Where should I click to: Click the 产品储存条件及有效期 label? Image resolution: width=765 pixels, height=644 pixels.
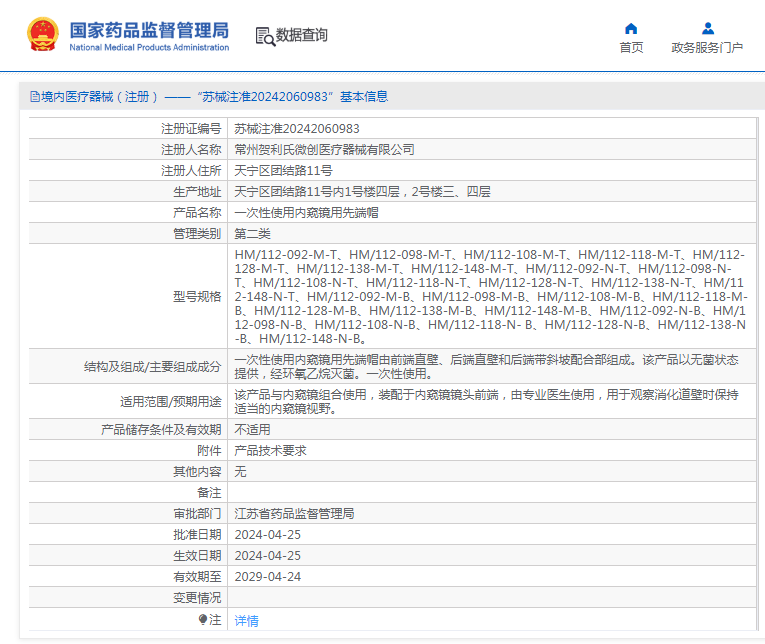(161, 430)
